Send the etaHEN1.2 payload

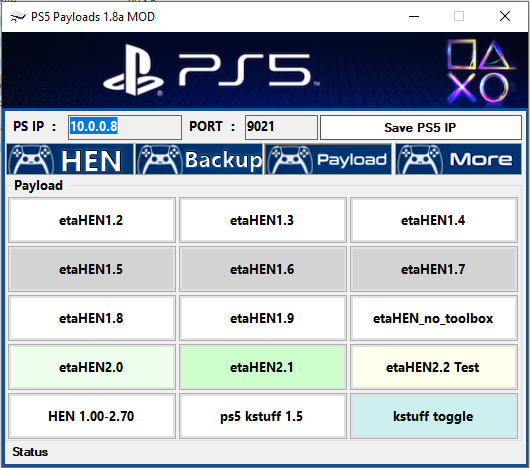point(92,220)
